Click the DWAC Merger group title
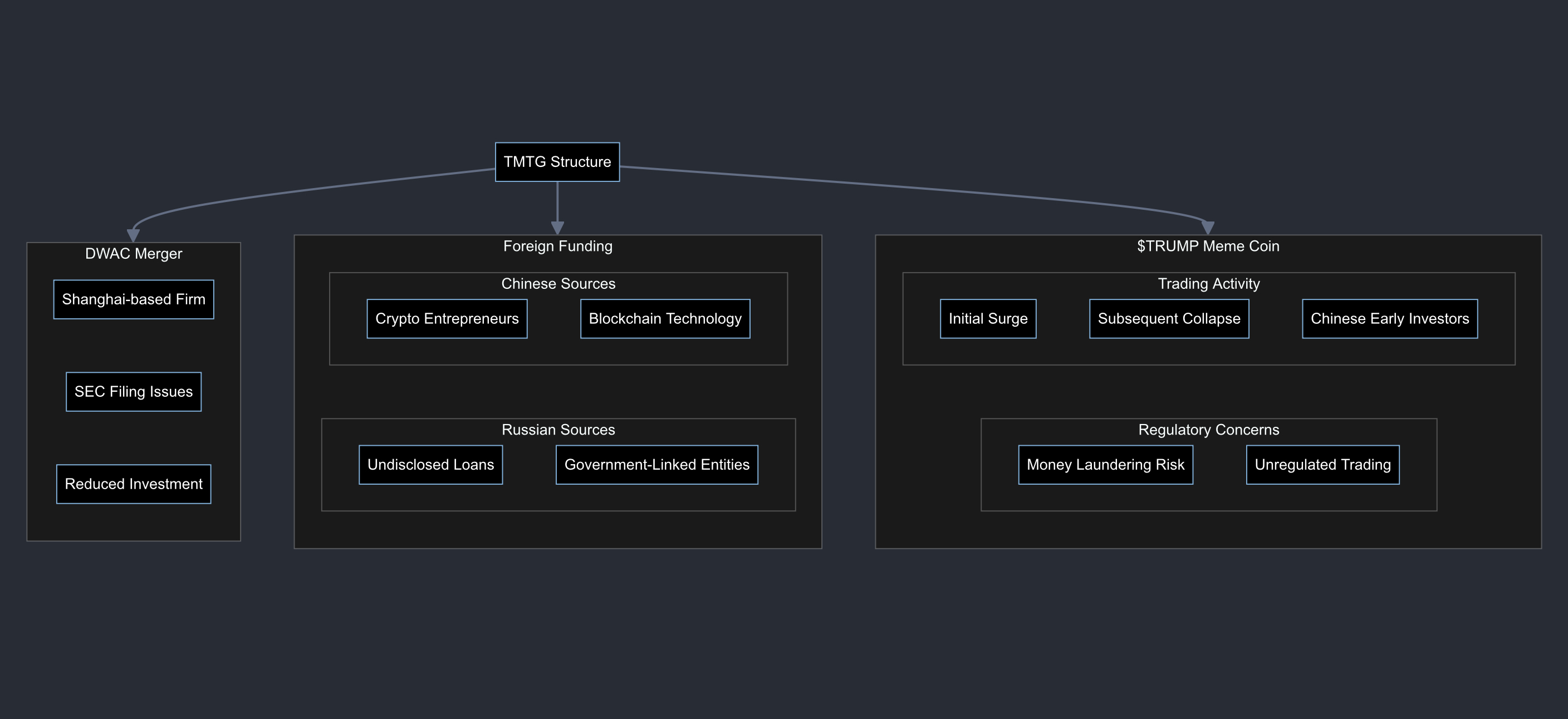 [133, 254]
